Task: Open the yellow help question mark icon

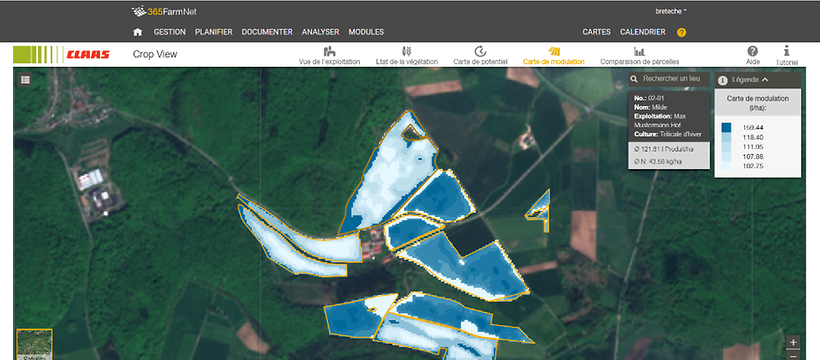Action: tap(681, 32)
